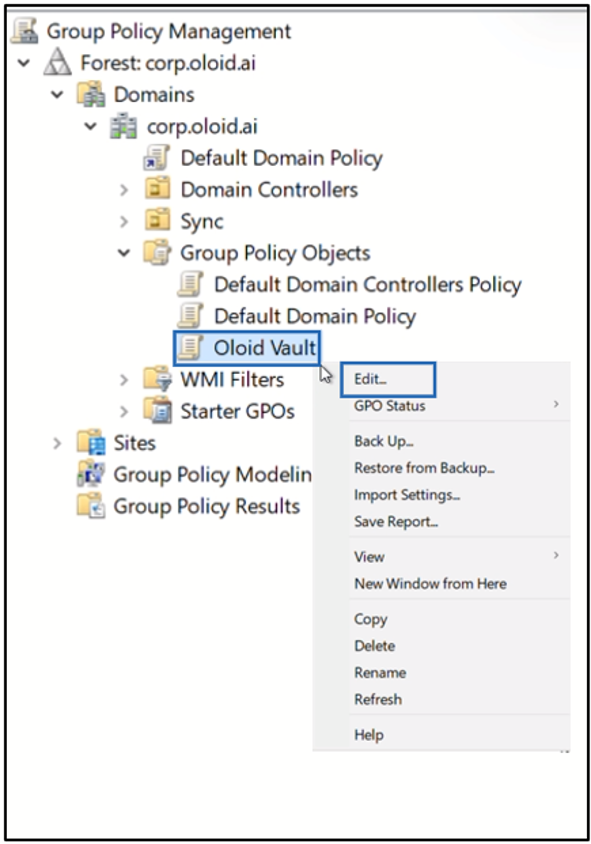Image resolution: width=591 pixels, height=844 pixels.
Task: Select the Starter GPOs label
Action: 237,411
